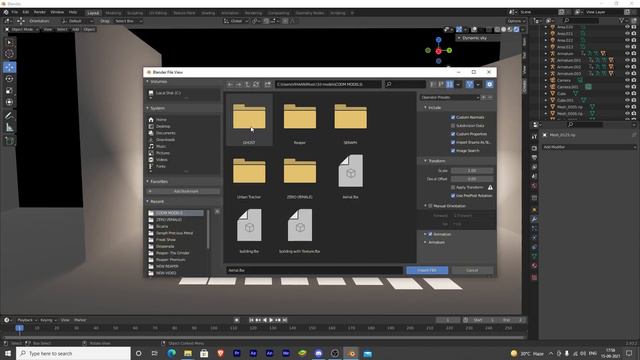The width and height of the screenshot is (640, 360).
Task: Open the Operator Presets dropdown
Action: tap(449, 98)
